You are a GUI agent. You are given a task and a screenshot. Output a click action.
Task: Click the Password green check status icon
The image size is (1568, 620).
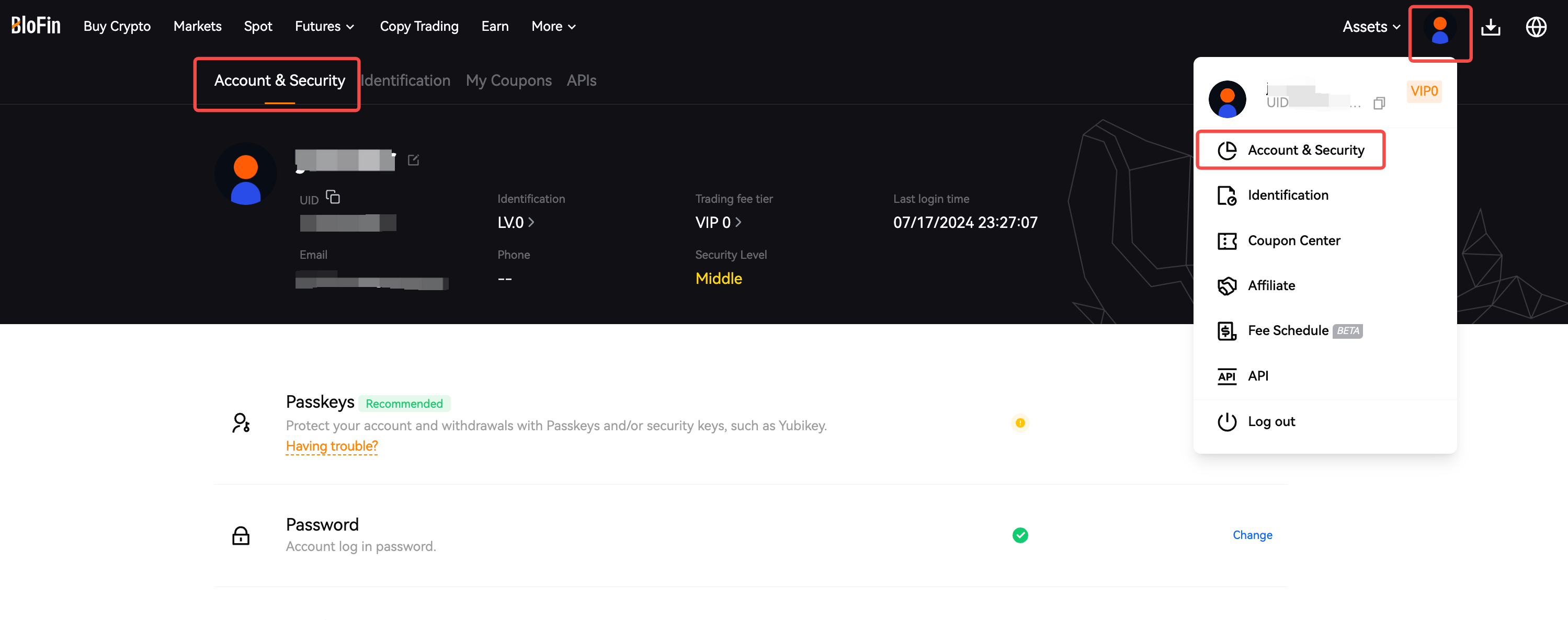[x=1020, y=535]
